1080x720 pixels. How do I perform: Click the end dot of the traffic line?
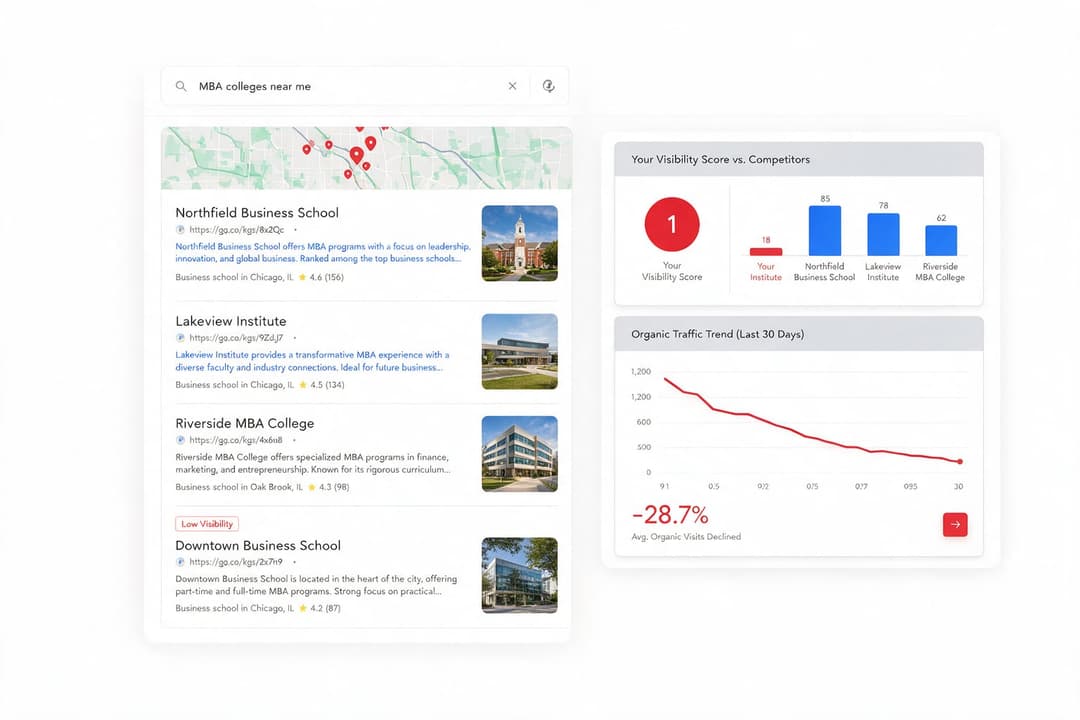point(960,462)
